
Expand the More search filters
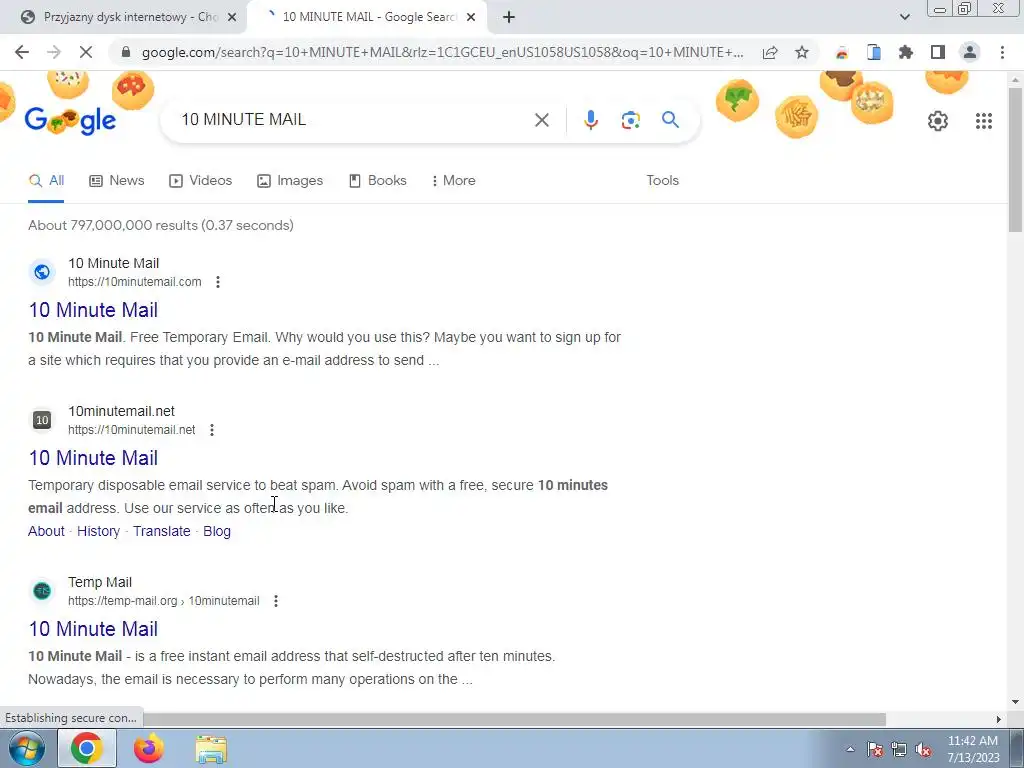coord(453,181)
